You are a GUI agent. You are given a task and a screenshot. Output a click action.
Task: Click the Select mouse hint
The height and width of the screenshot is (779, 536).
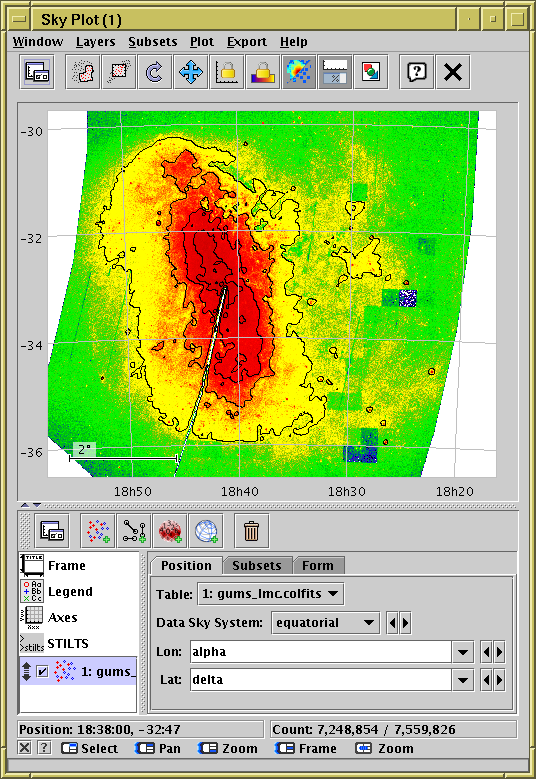point(89,748)
